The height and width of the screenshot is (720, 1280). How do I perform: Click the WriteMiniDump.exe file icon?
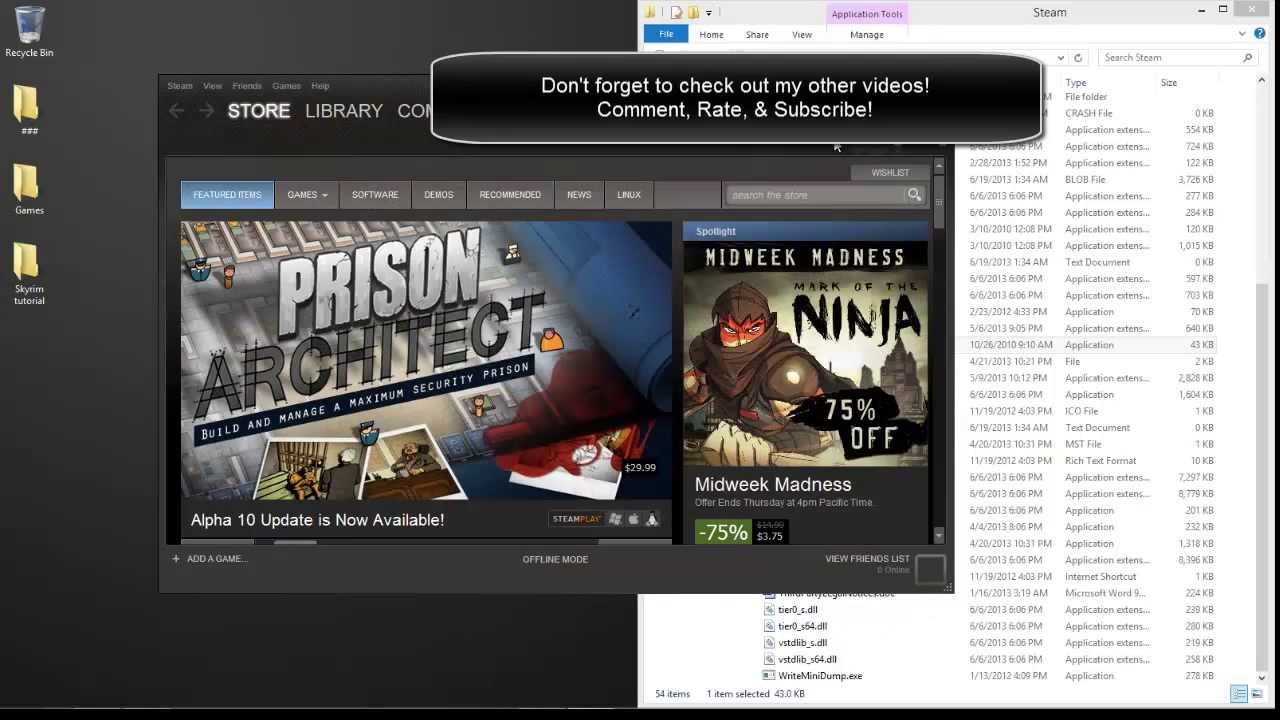pyautogui.click(x=769, y=676)
